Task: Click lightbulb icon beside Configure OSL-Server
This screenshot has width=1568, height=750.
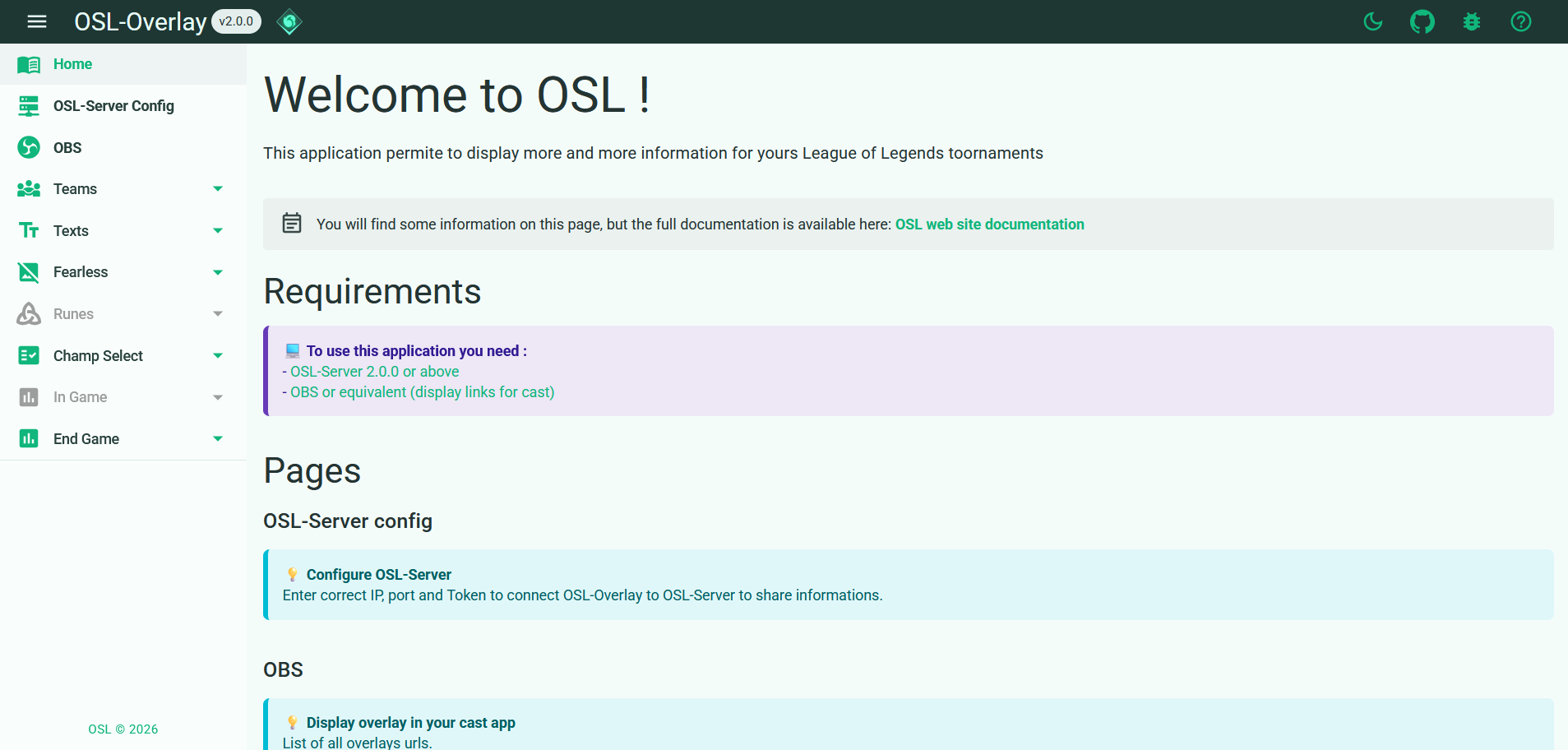Action: [293, 575]
